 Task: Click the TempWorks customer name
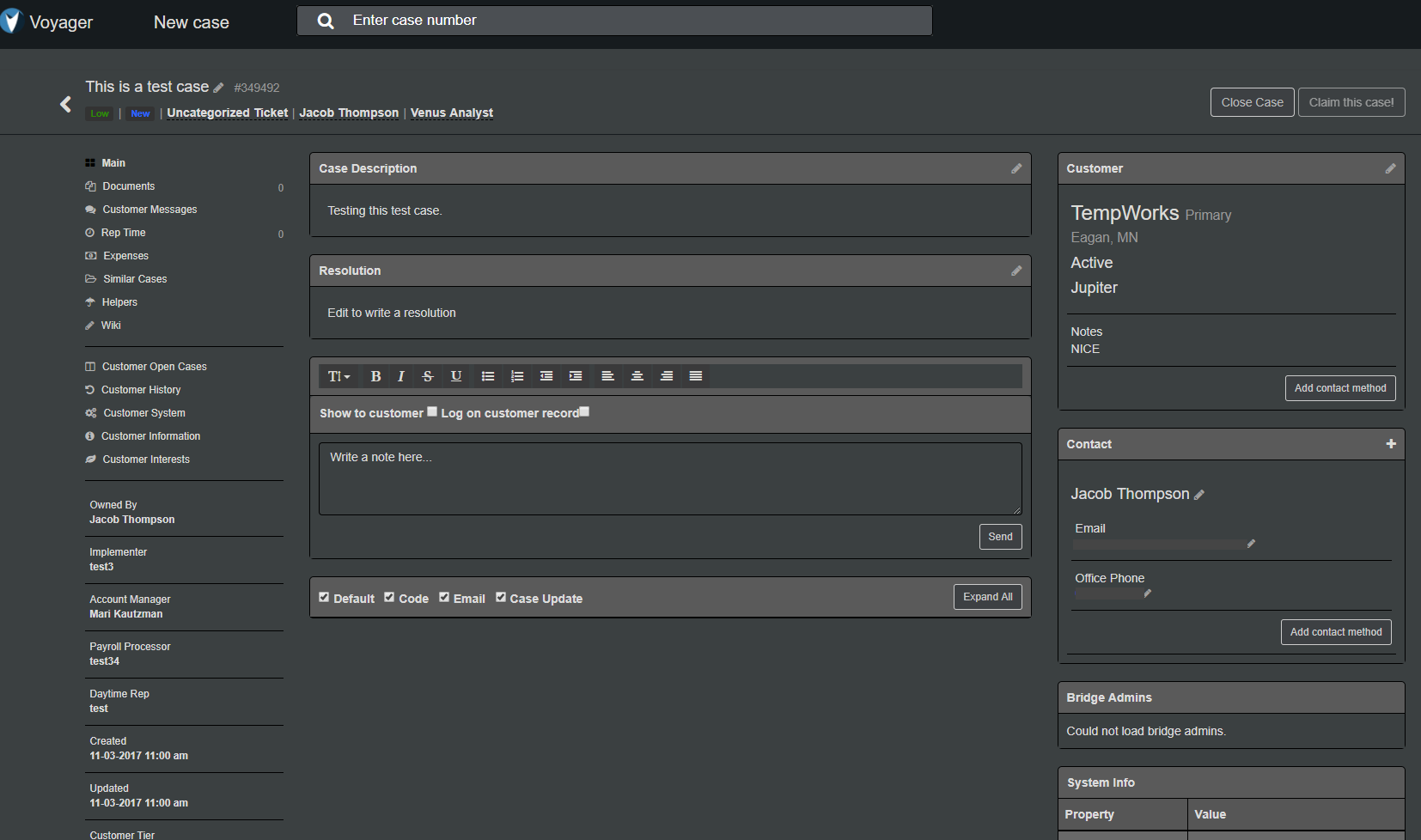(1125, 213)
